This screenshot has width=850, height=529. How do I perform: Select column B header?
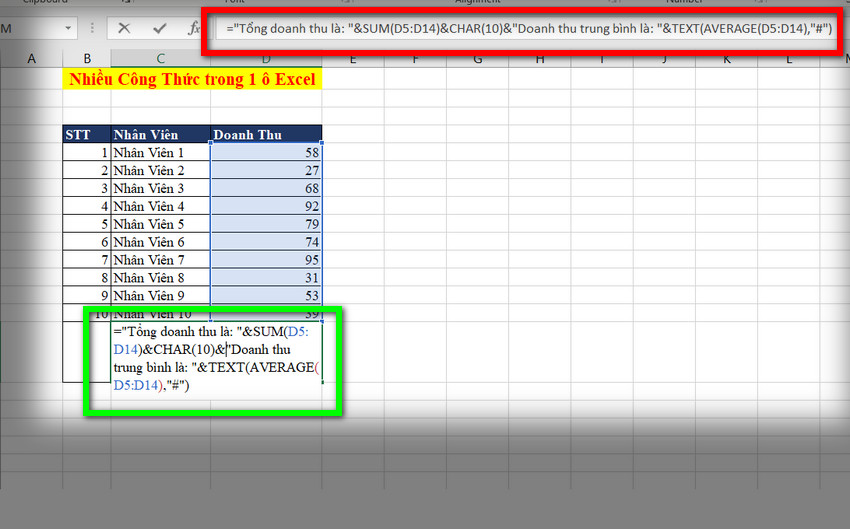[87, 59]
